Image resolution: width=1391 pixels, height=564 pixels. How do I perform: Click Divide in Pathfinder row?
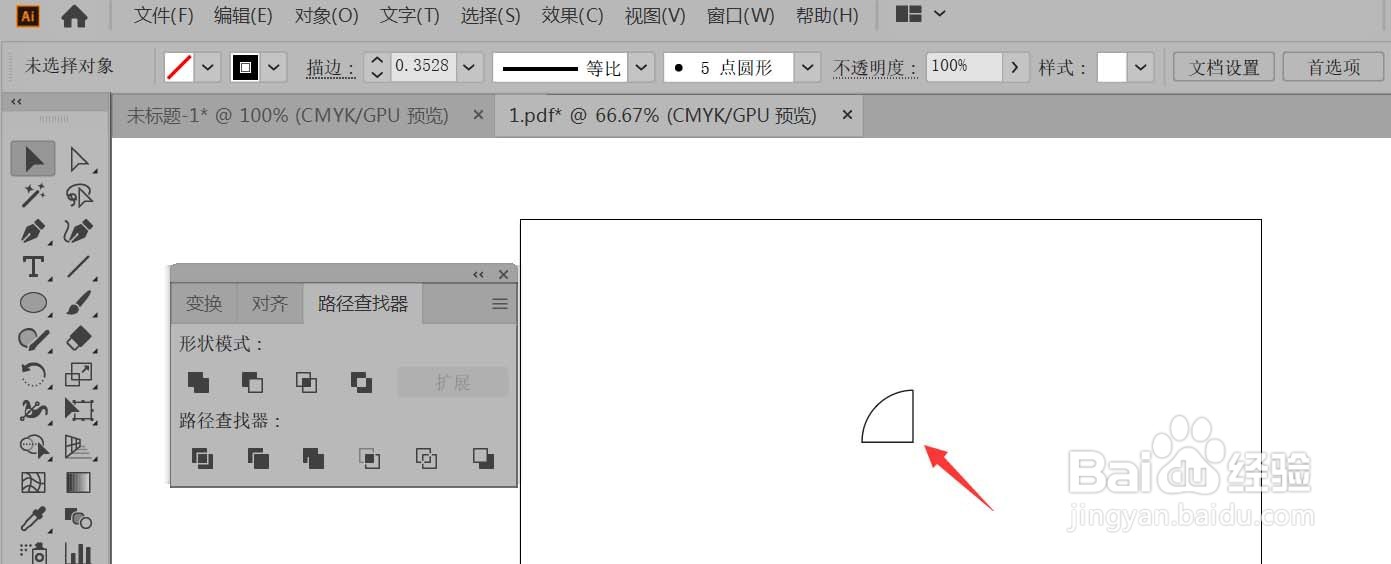[202, 458]
